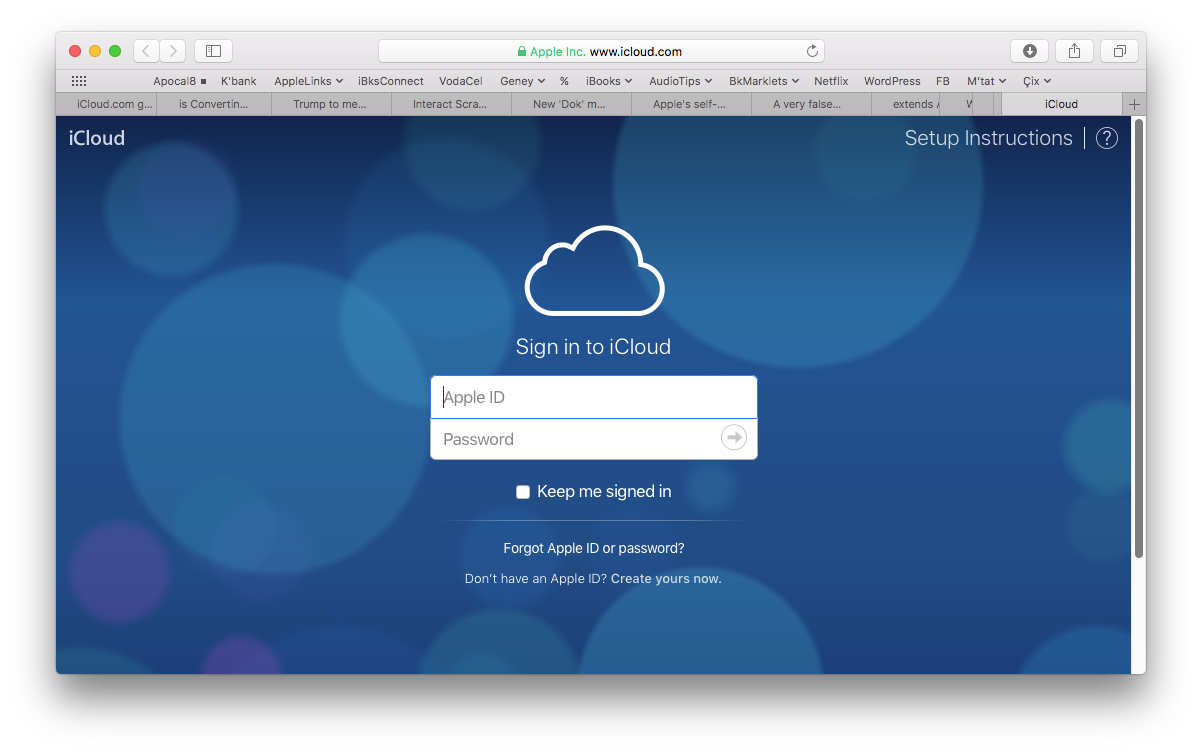Open the Downloads button in toolbar
This screenshot has height=754, width=1202.
[1029, 51]
